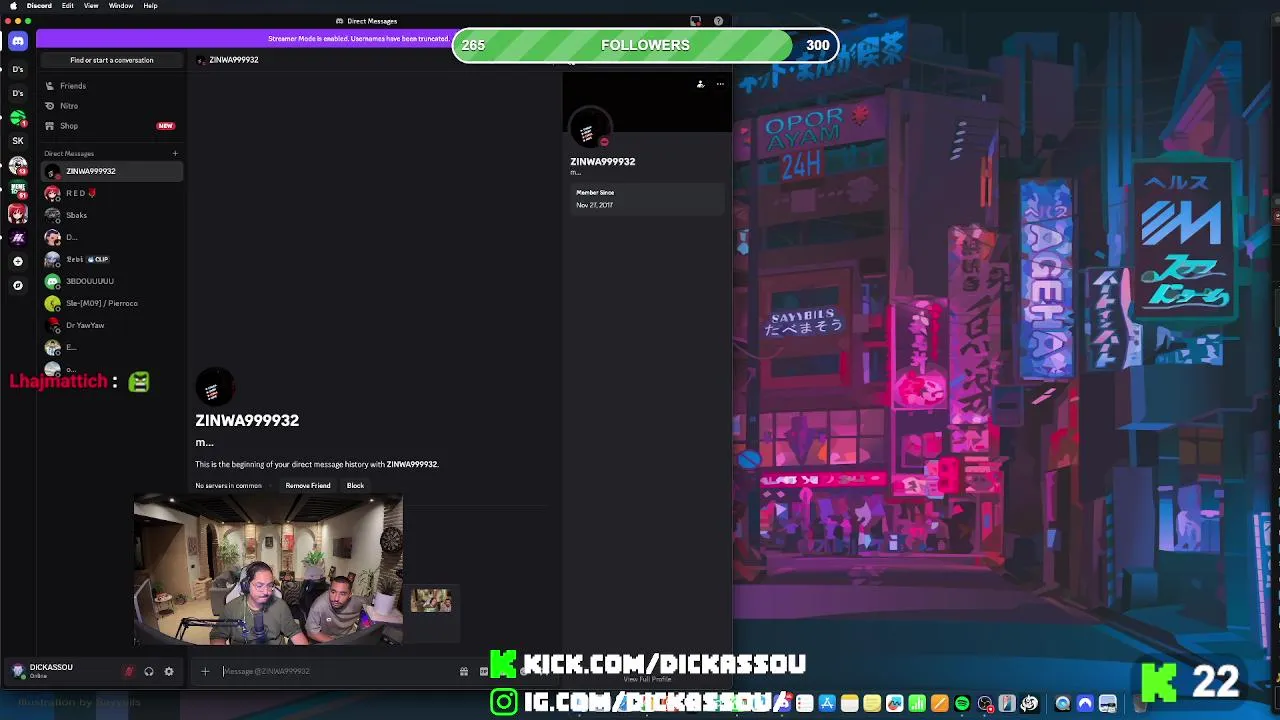The image size is (1280, 720).
Task: Select the ZINWA999932 direct message
Action: pyautogui.click(x=110, y=171)
